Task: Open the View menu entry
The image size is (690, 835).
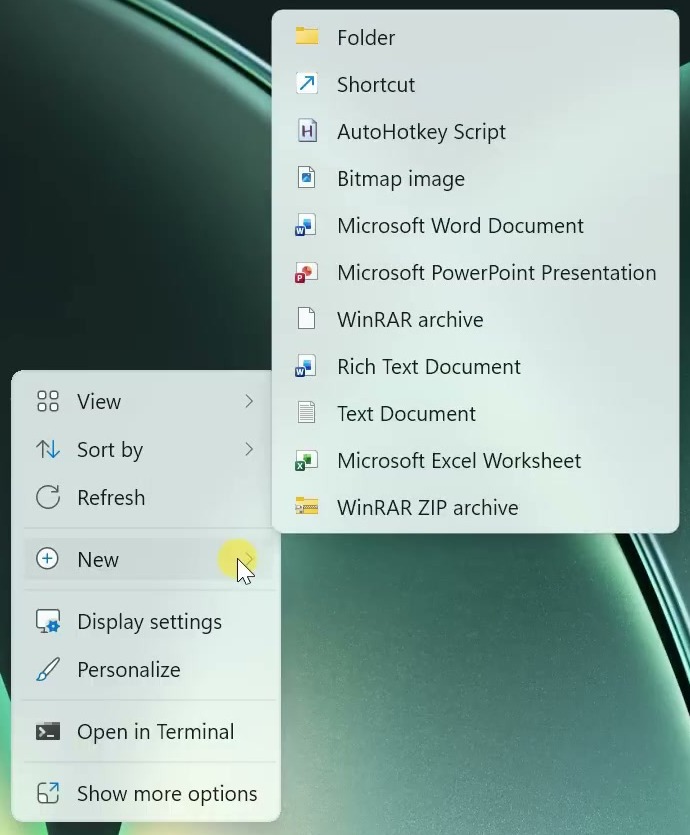Action: point(146,401)
